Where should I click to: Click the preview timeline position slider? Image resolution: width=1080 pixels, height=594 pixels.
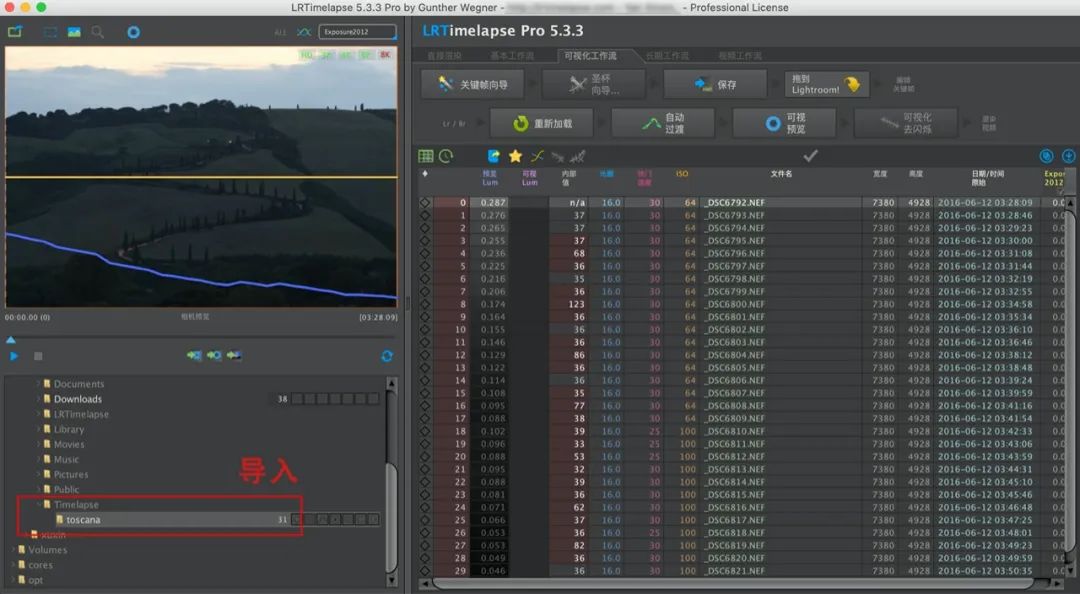click(x=10, y=340)
